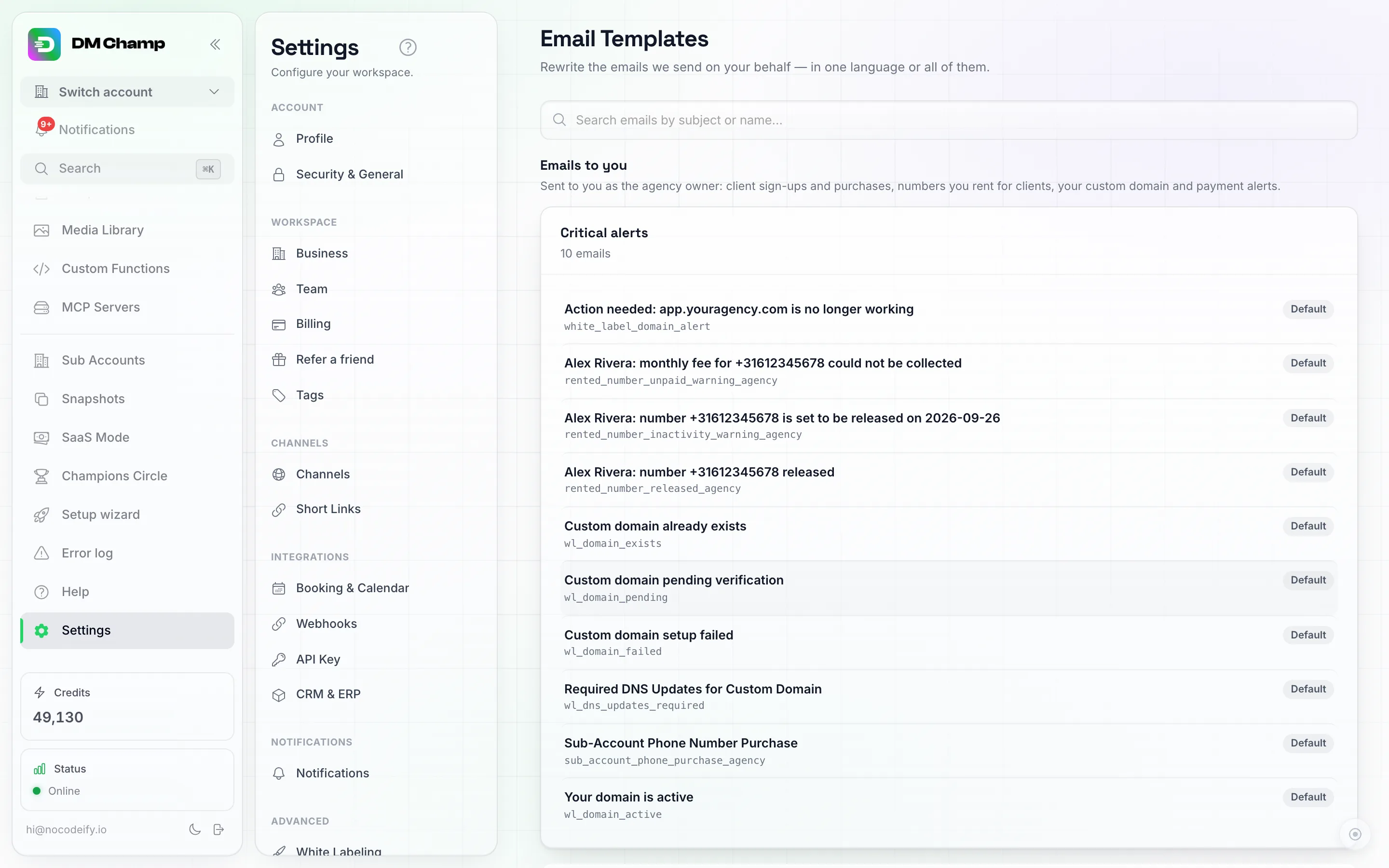This screenshot has height=868, width=1389.
Task: Open Custom Functions code icon
Action: click(x=41, y=269)
